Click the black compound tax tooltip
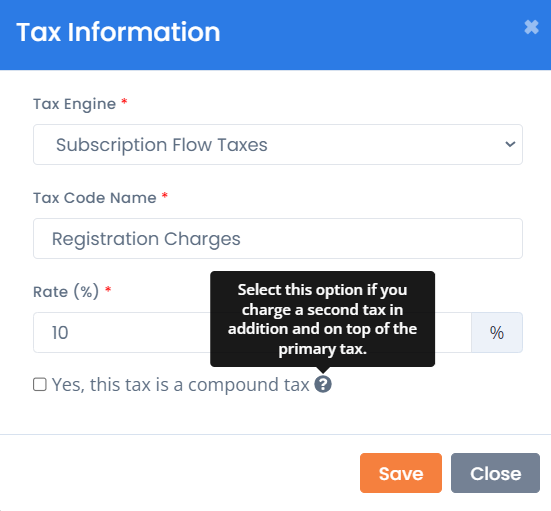This screenshot has width=551, height=511. click(322, 319)
